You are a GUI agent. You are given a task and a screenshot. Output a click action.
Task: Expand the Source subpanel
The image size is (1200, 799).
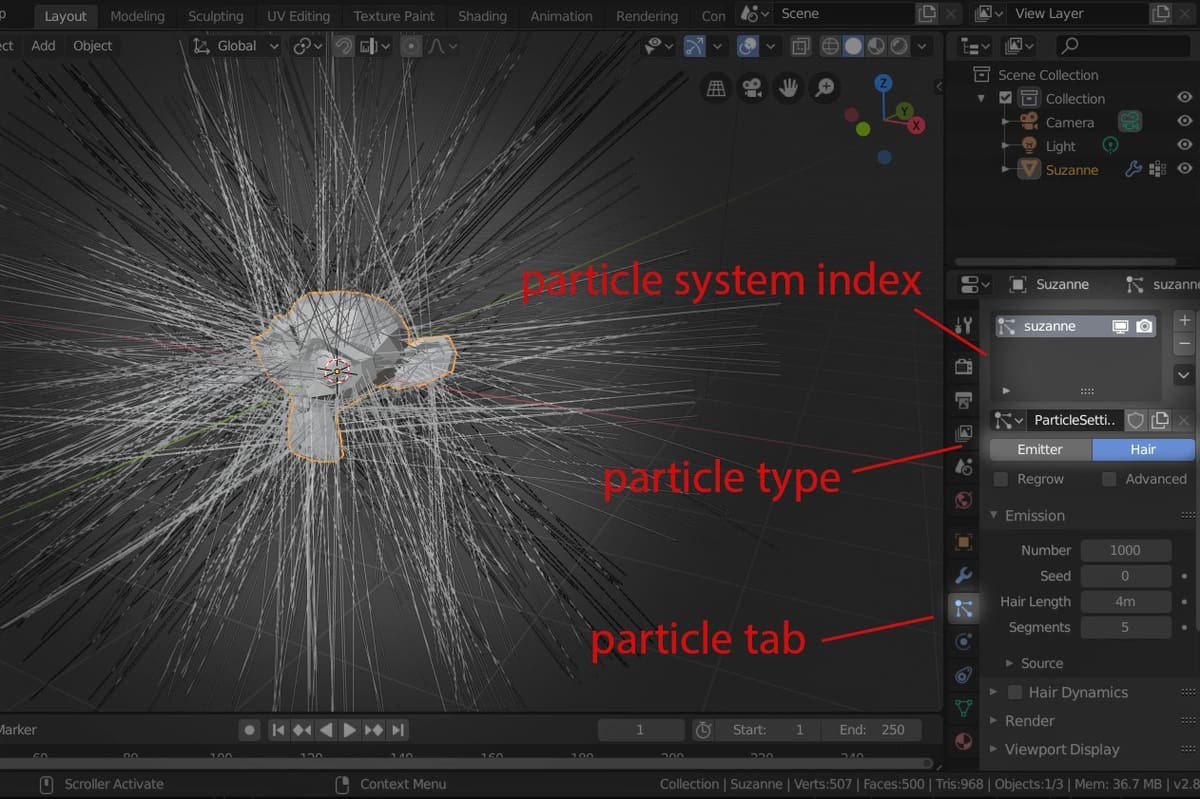point(1009,663)
